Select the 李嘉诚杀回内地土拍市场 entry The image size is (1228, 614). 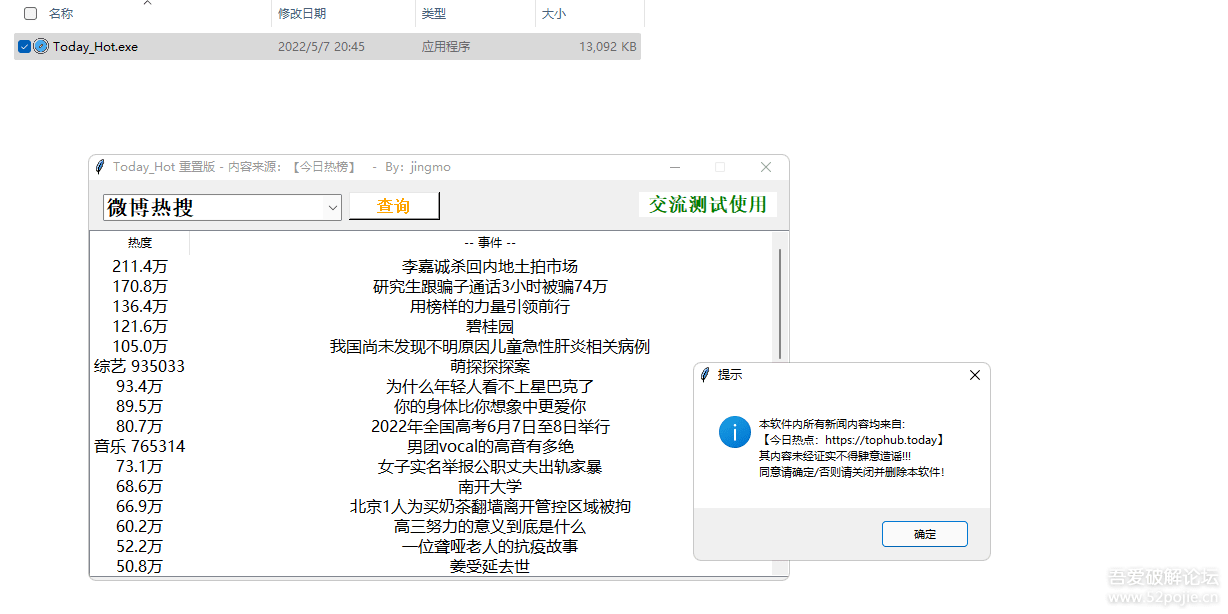(490, 266)
